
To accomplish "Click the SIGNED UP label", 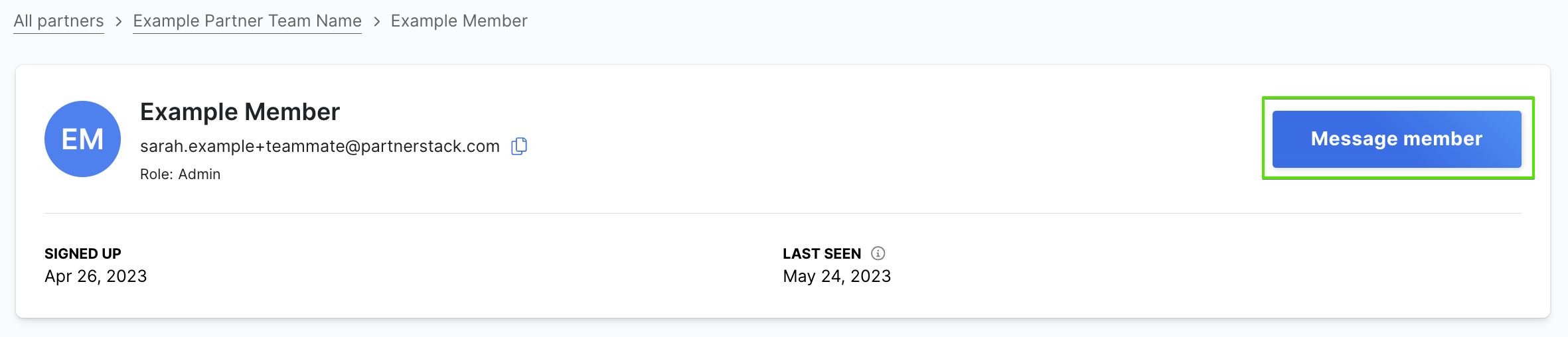I will click(x=83, y=253).
